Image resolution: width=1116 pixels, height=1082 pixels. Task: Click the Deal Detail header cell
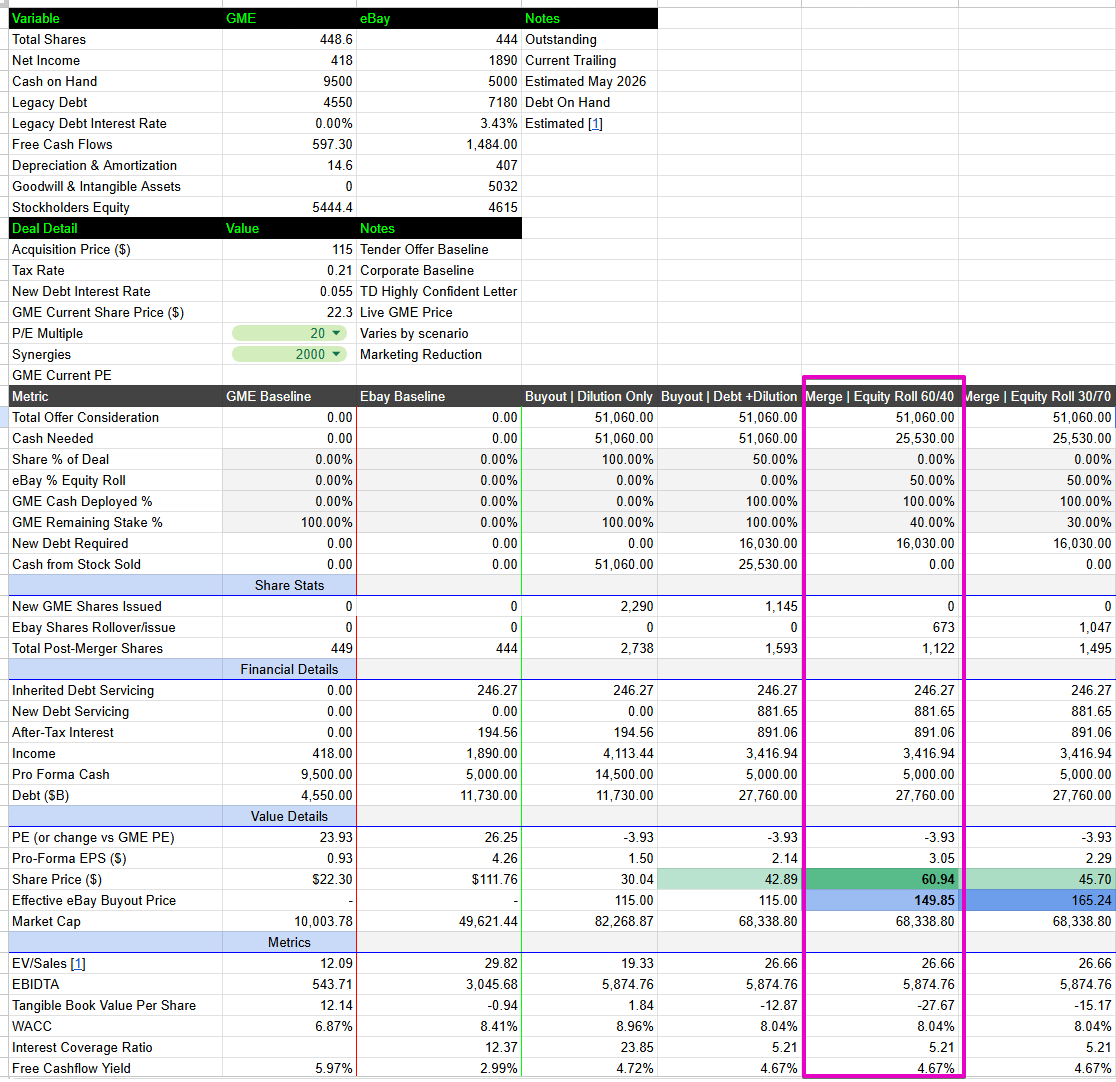[115, 229]
